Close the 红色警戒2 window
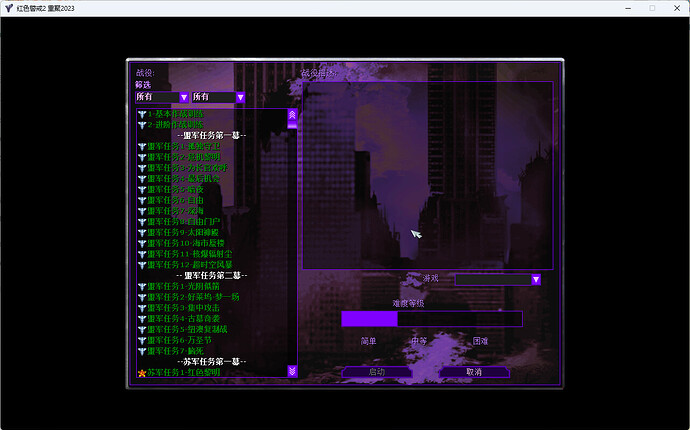This screenshot has width=690, height=430. [677, 8]
